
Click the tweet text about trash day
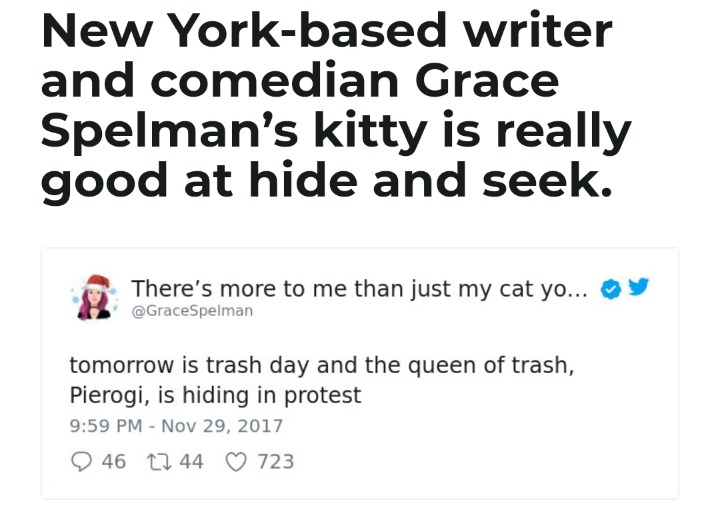click(321, 380)
